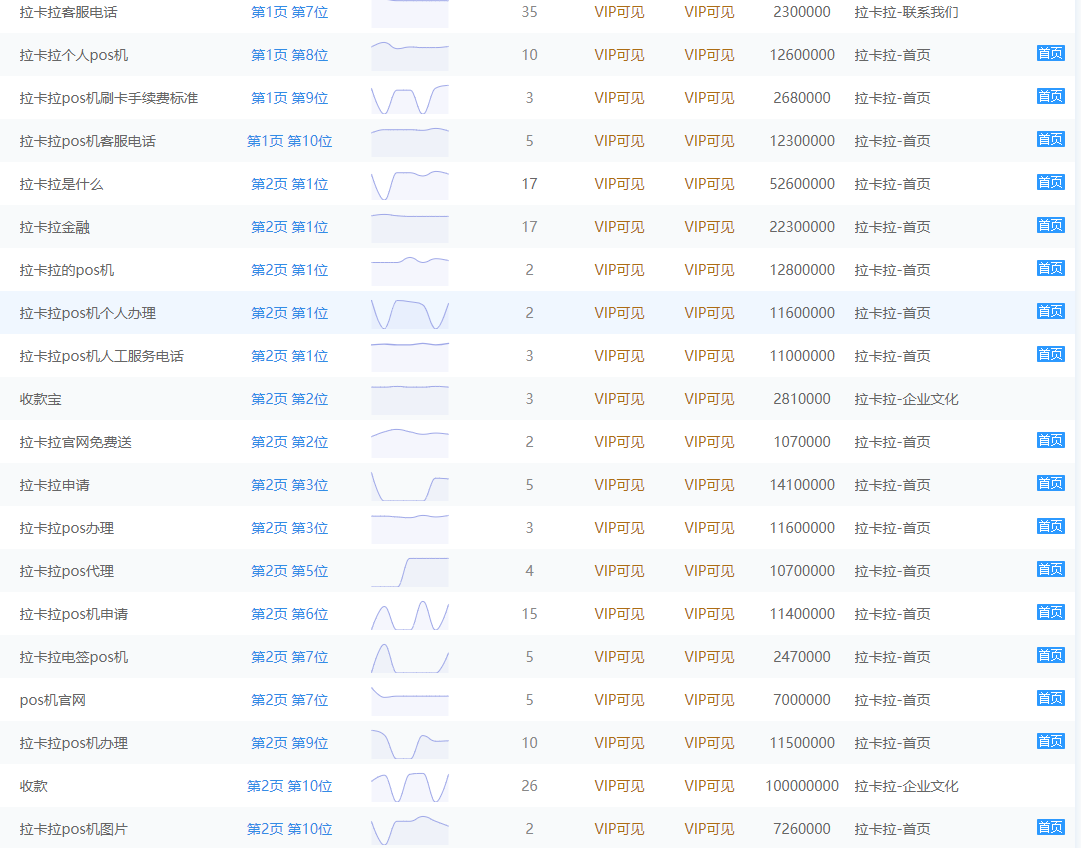1081x848 pixels.
Task: Select the value 22300000
Action: click(802, 227)
